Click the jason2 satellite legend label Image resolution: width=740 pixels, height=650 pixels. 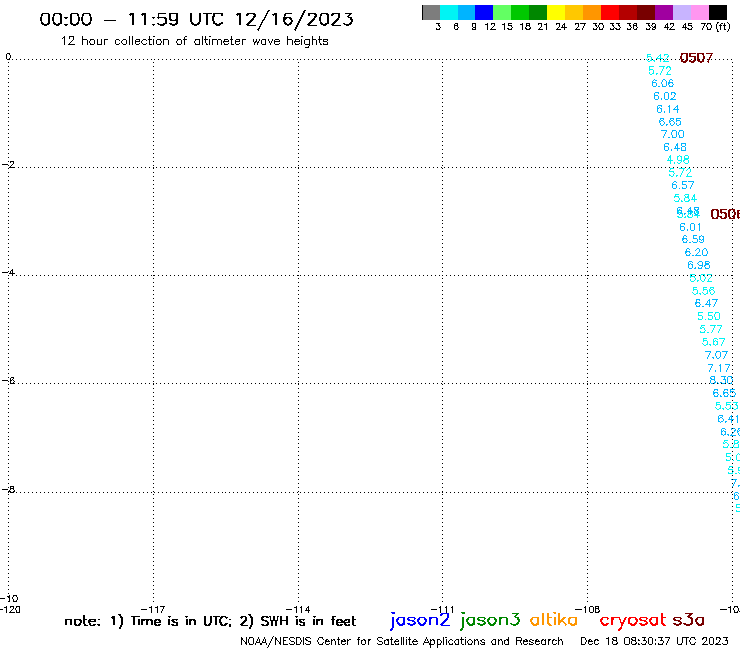point(420,620)
